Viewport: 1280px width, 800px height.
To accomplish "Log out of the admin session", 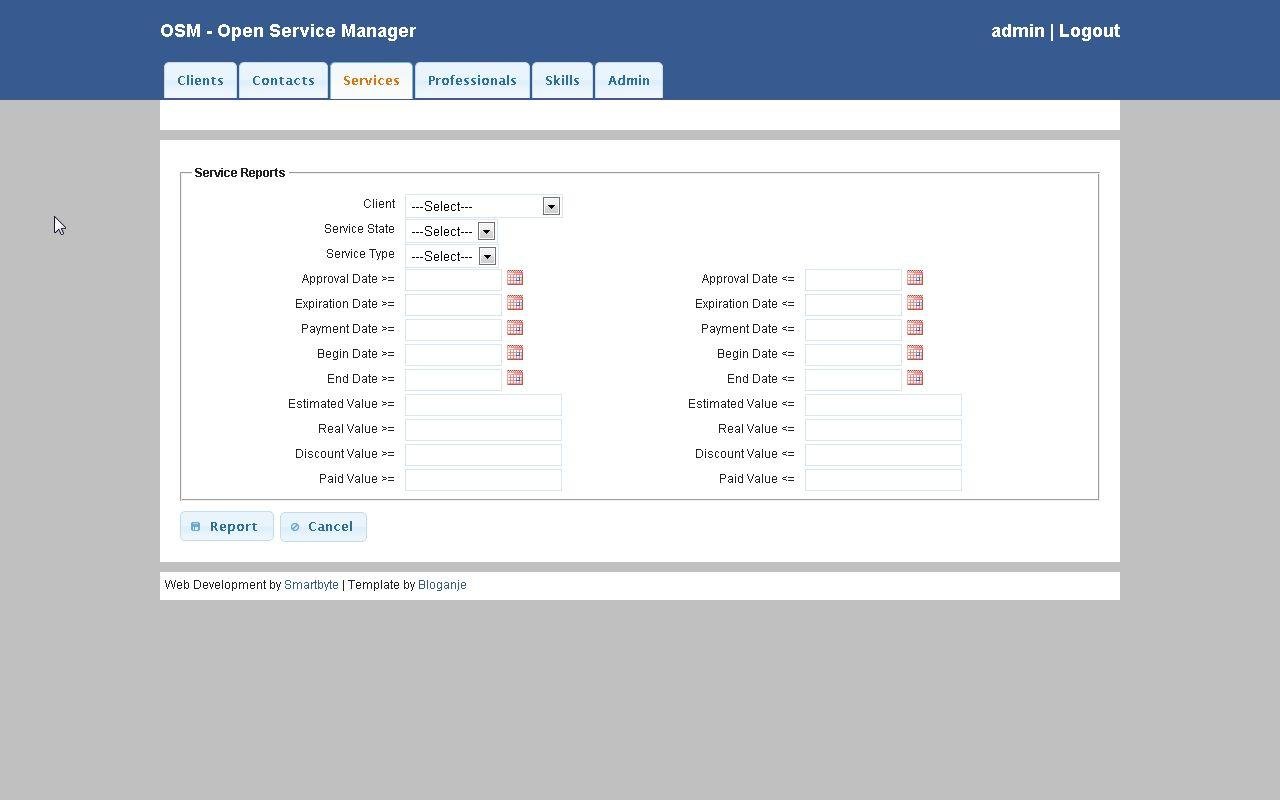I will coord(1089,31).
